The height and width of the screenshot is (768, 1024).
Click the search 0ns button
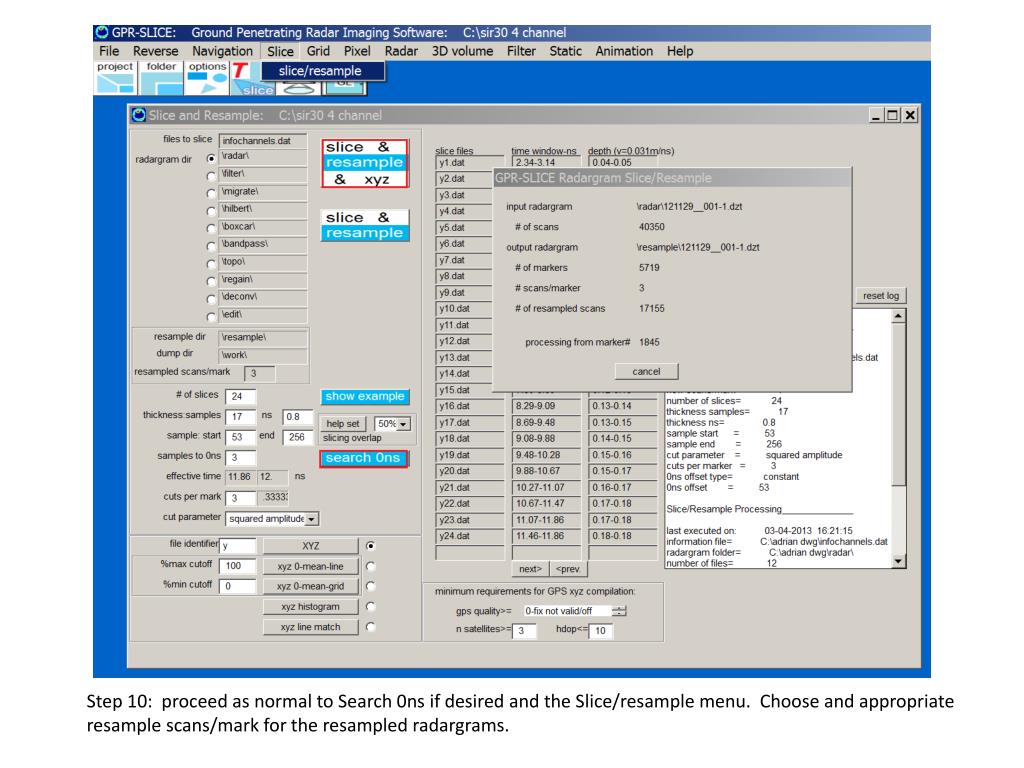coord(363,458)
